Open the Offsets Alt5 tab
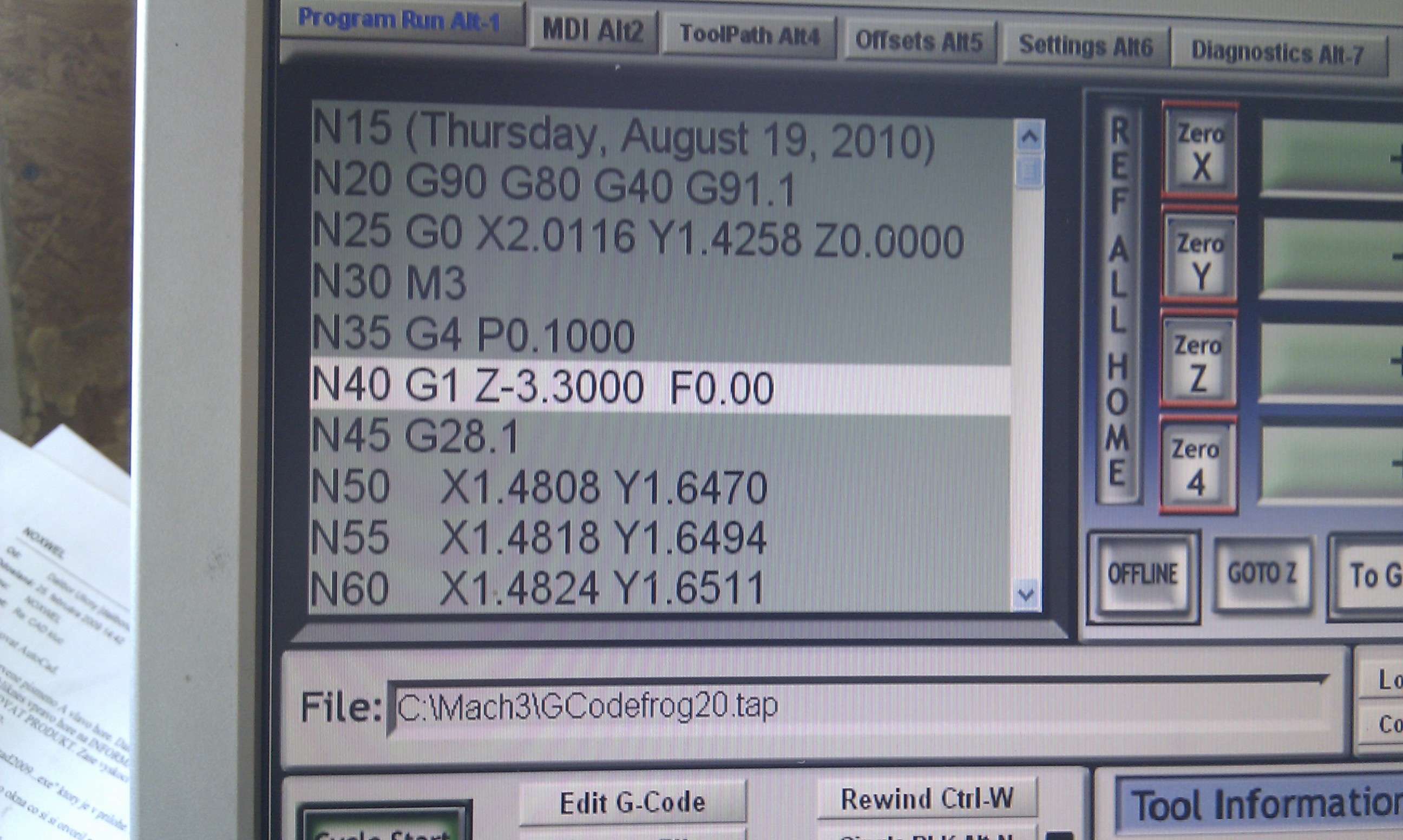1403x840 pixels. 919,41
